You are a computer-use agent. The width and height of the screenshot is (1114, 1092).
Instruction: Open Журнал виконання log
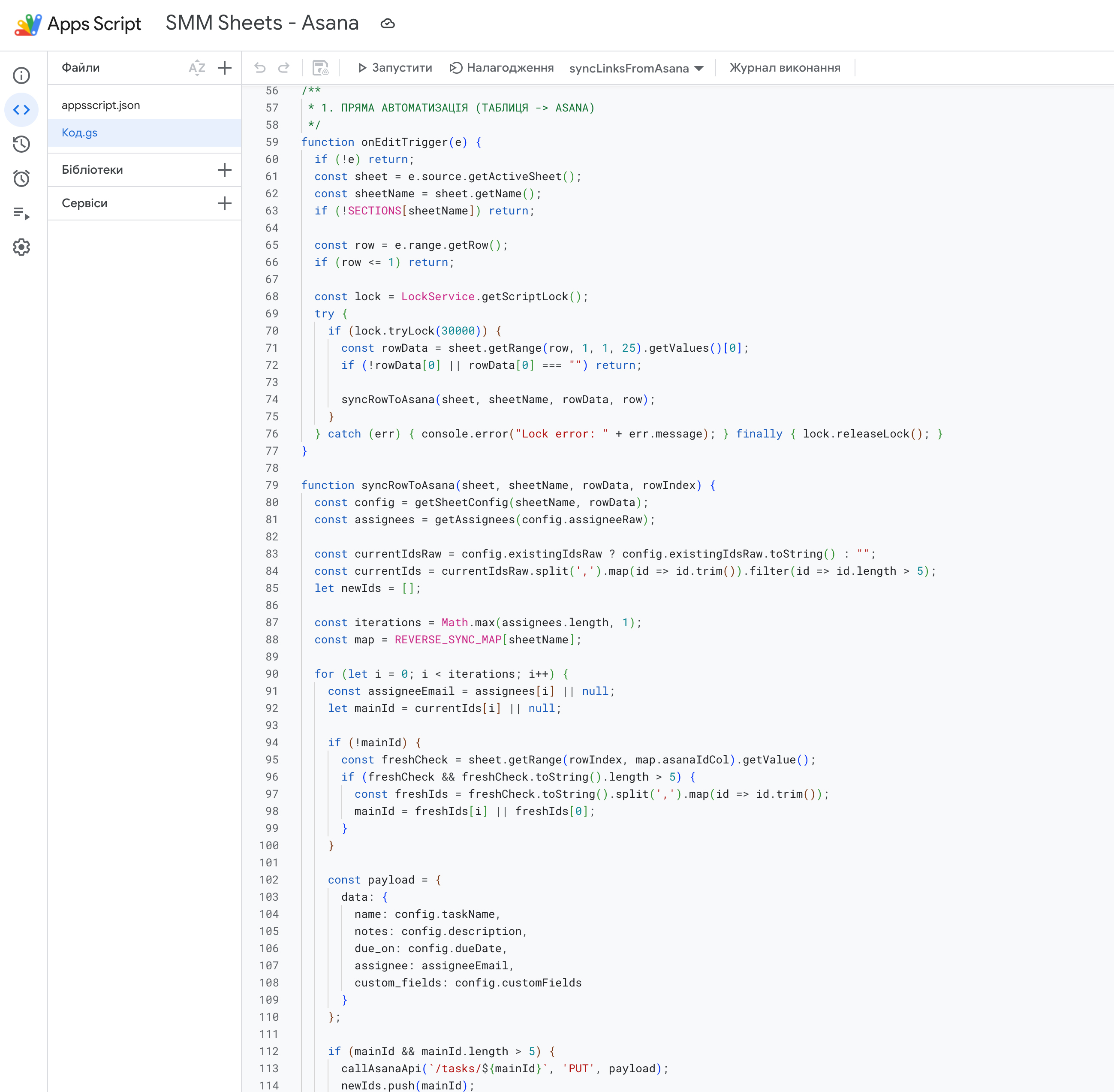pos(784,68)
